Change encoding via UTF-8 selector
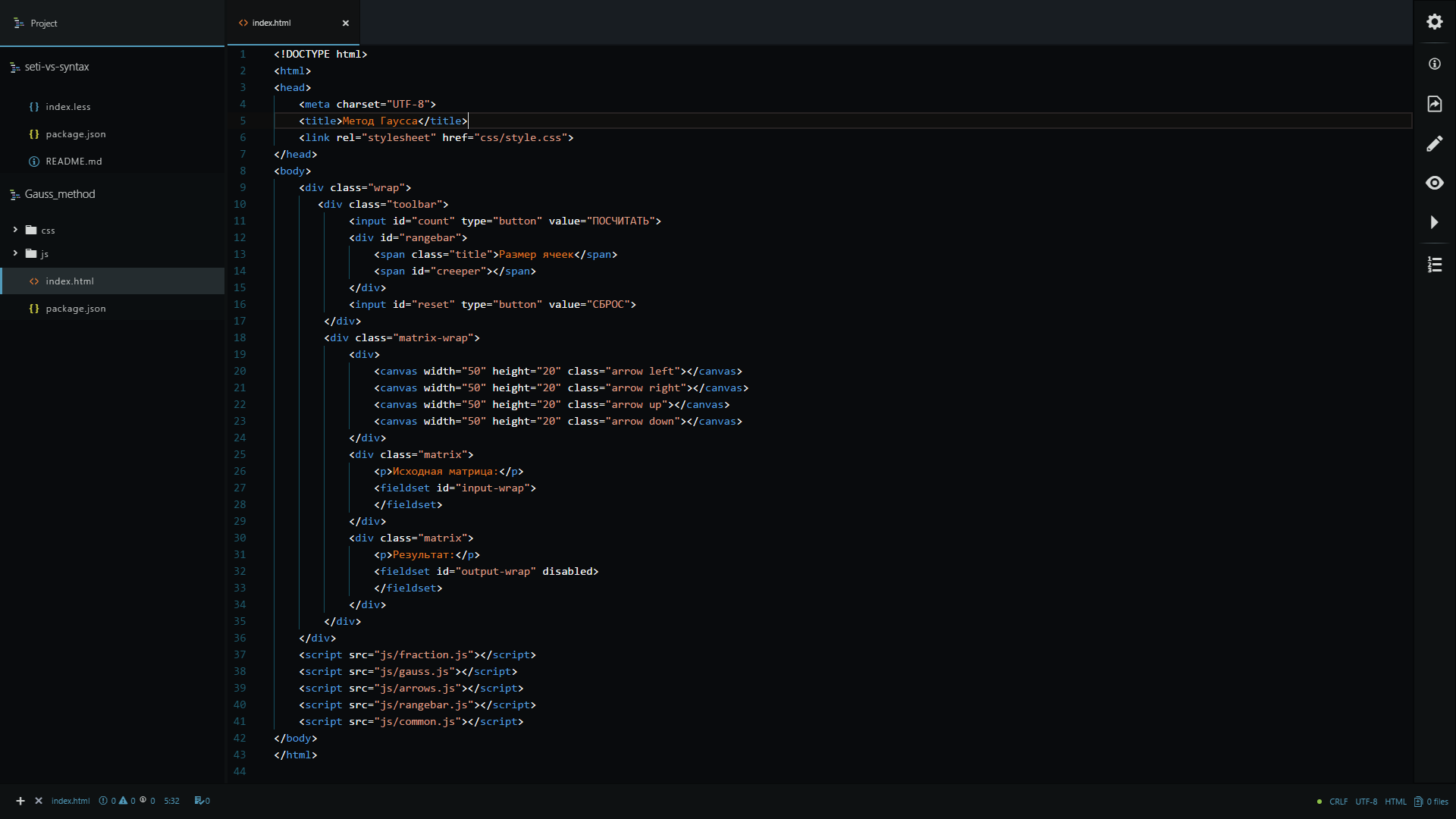The image size is (1456, 819). [1366, 802]
